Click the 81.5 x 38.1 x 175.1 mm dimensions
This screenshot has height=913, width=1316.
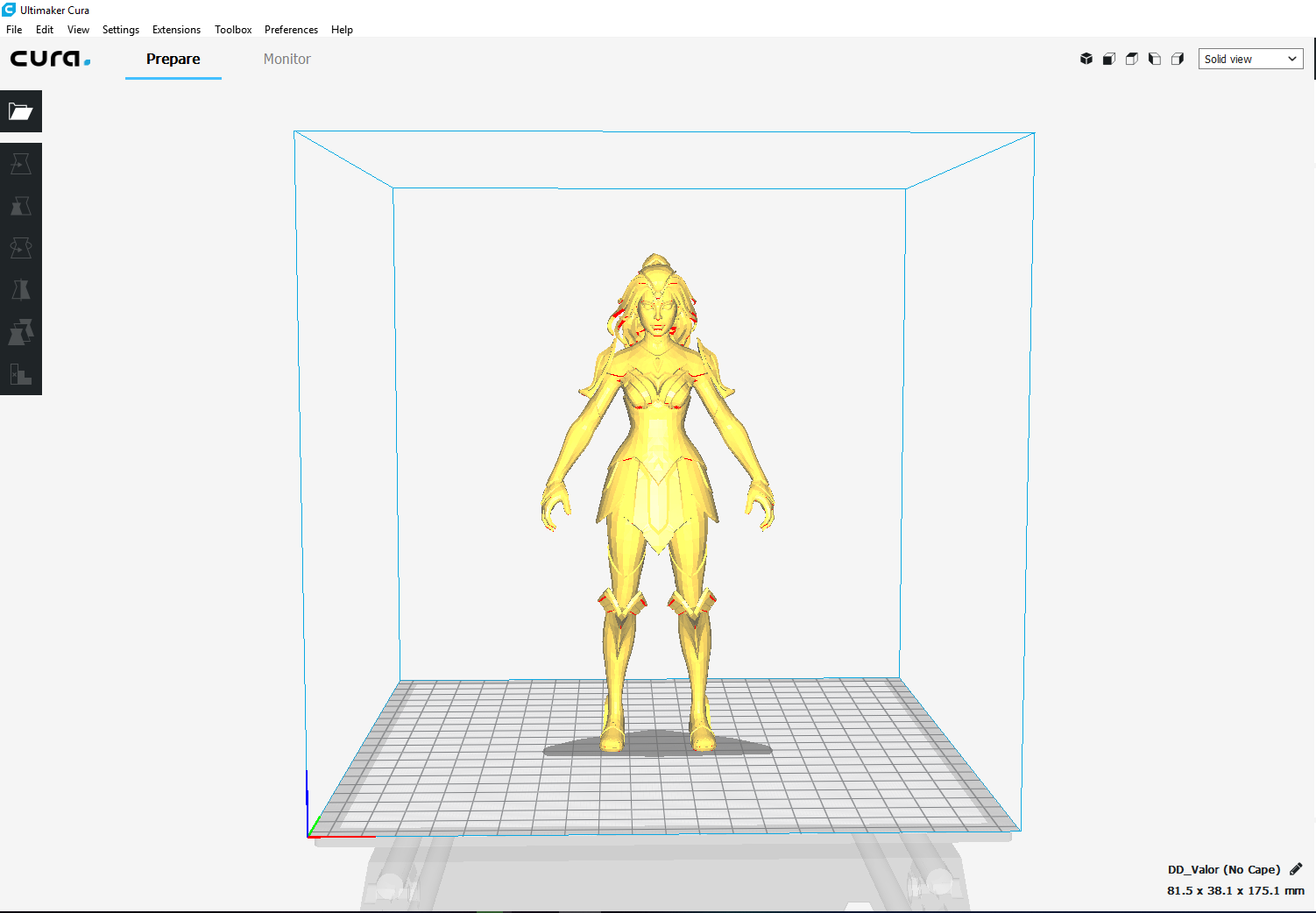pyautogui.click(x=1235, y=890)
